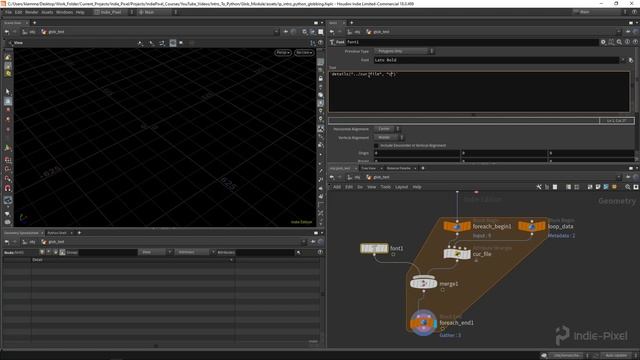Open the No cam dropdown in viewport
The height and width of the screenshot is (360, 640).
[304, 53]
